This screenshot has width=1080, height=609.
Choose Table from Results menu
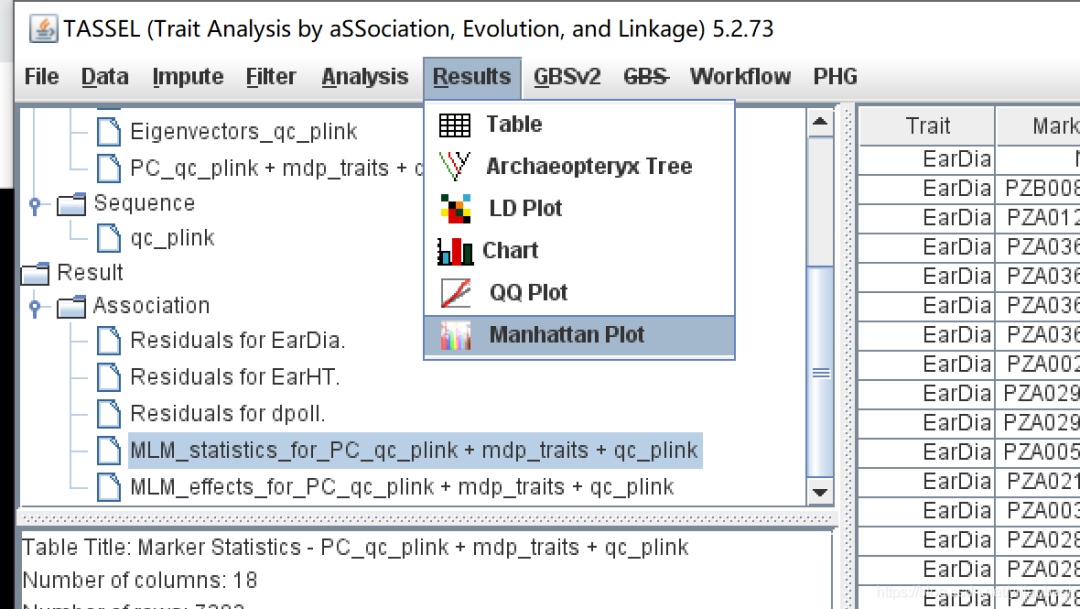coord(579,124)
